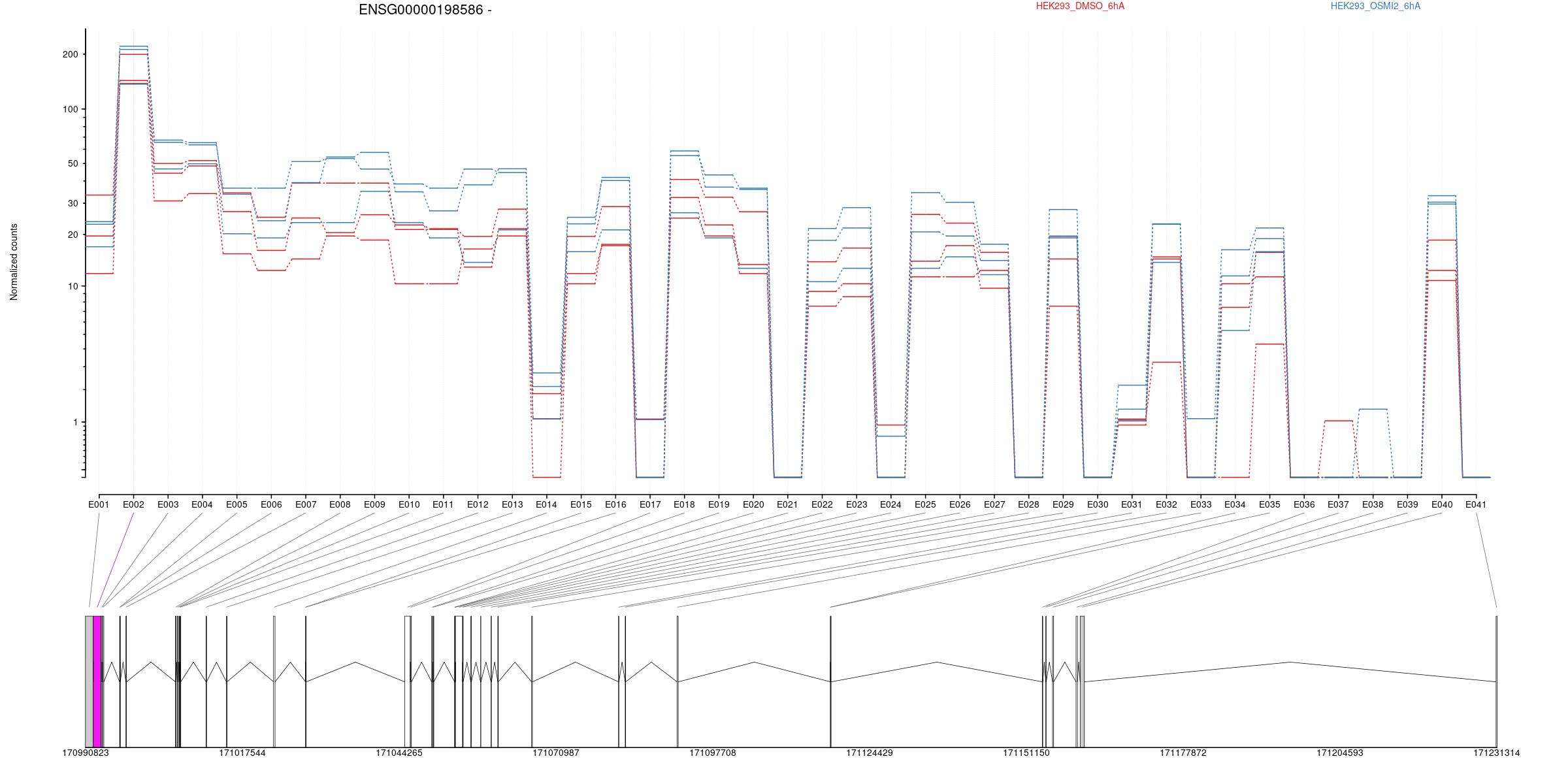Click genomic coordinate 171177872
The height and width of the screenshot is (784, 1568).
click(1183, 753)
